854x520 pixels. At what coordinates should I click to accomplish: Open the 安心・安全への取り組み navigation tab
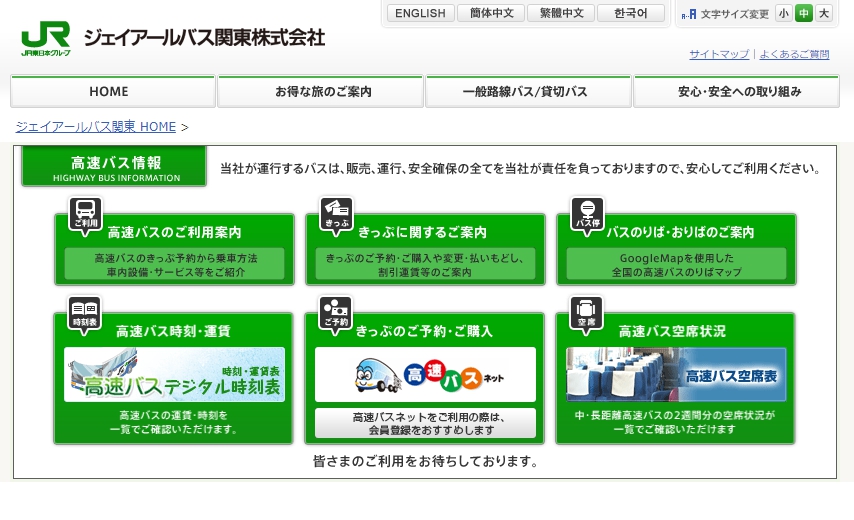pyautogui.click(x=736, y=91)
